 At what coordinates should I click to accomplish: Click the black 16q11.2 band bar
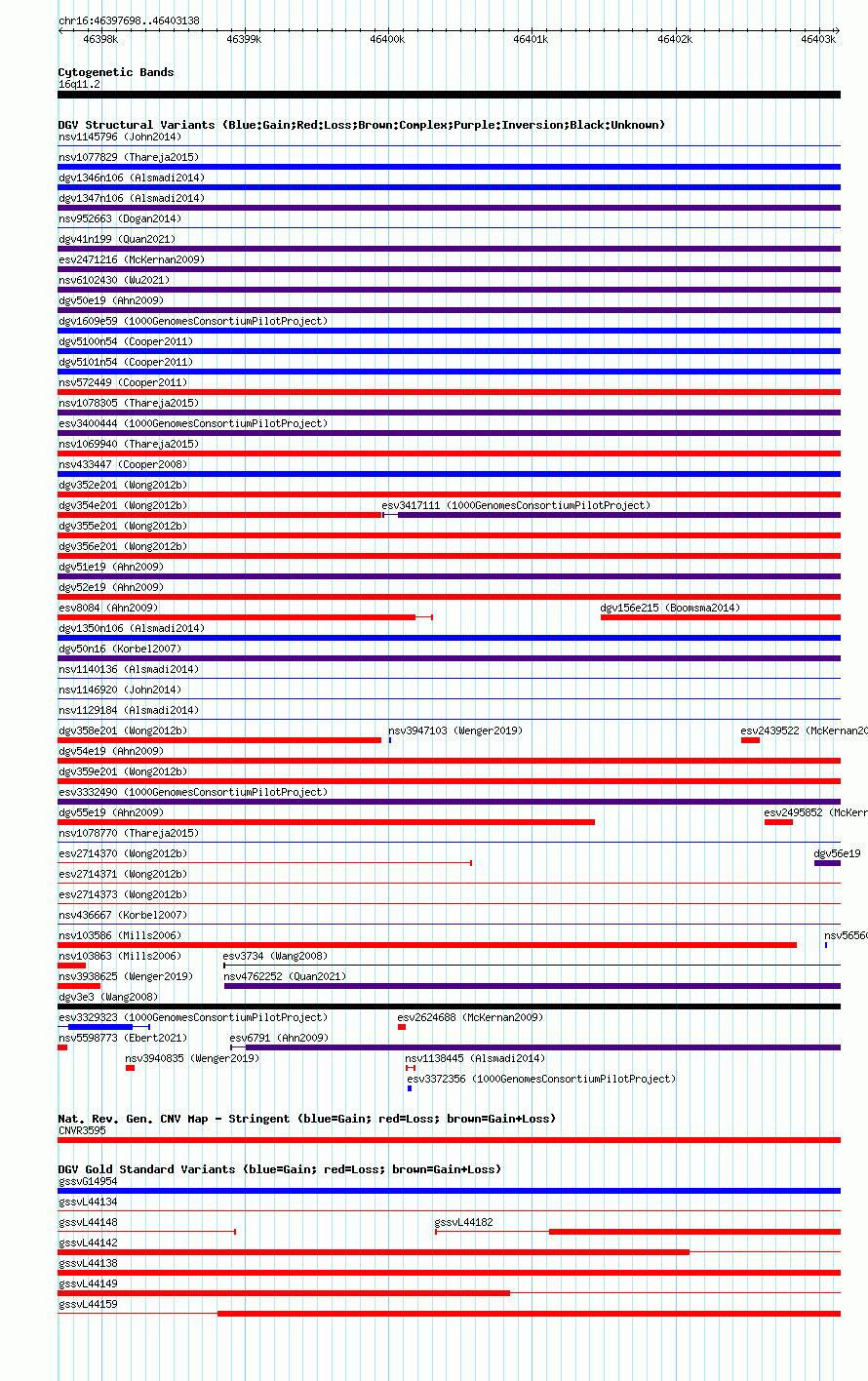[450, 95]
